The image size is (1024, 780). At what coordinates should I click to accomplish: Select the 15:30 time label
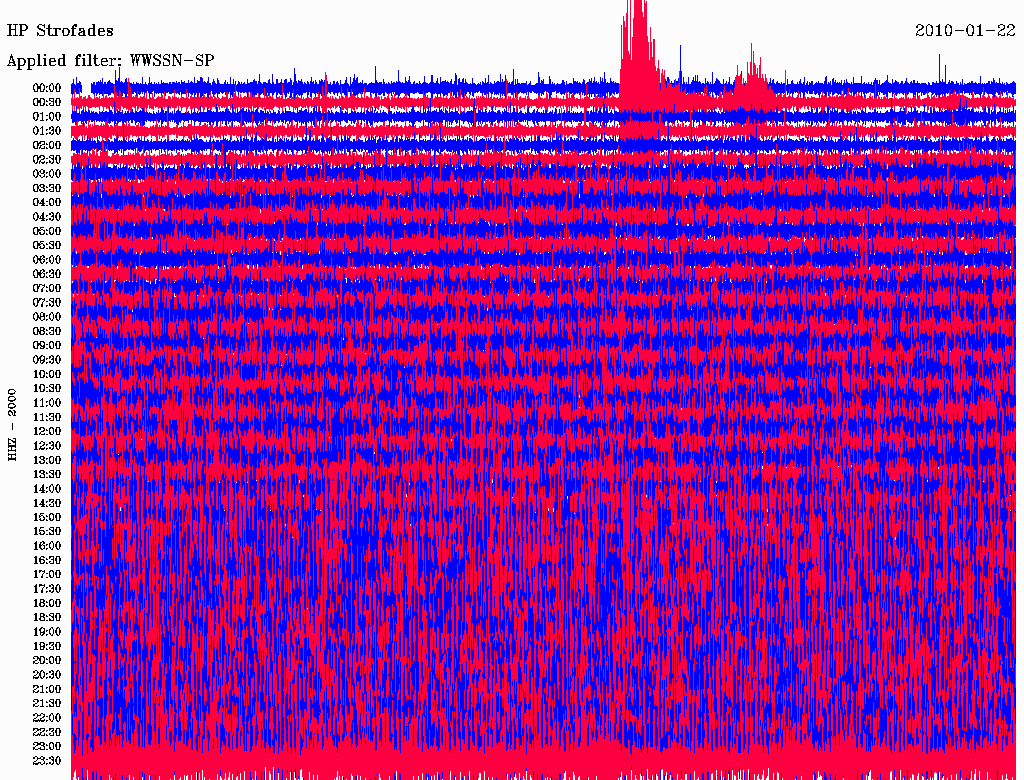47,532
